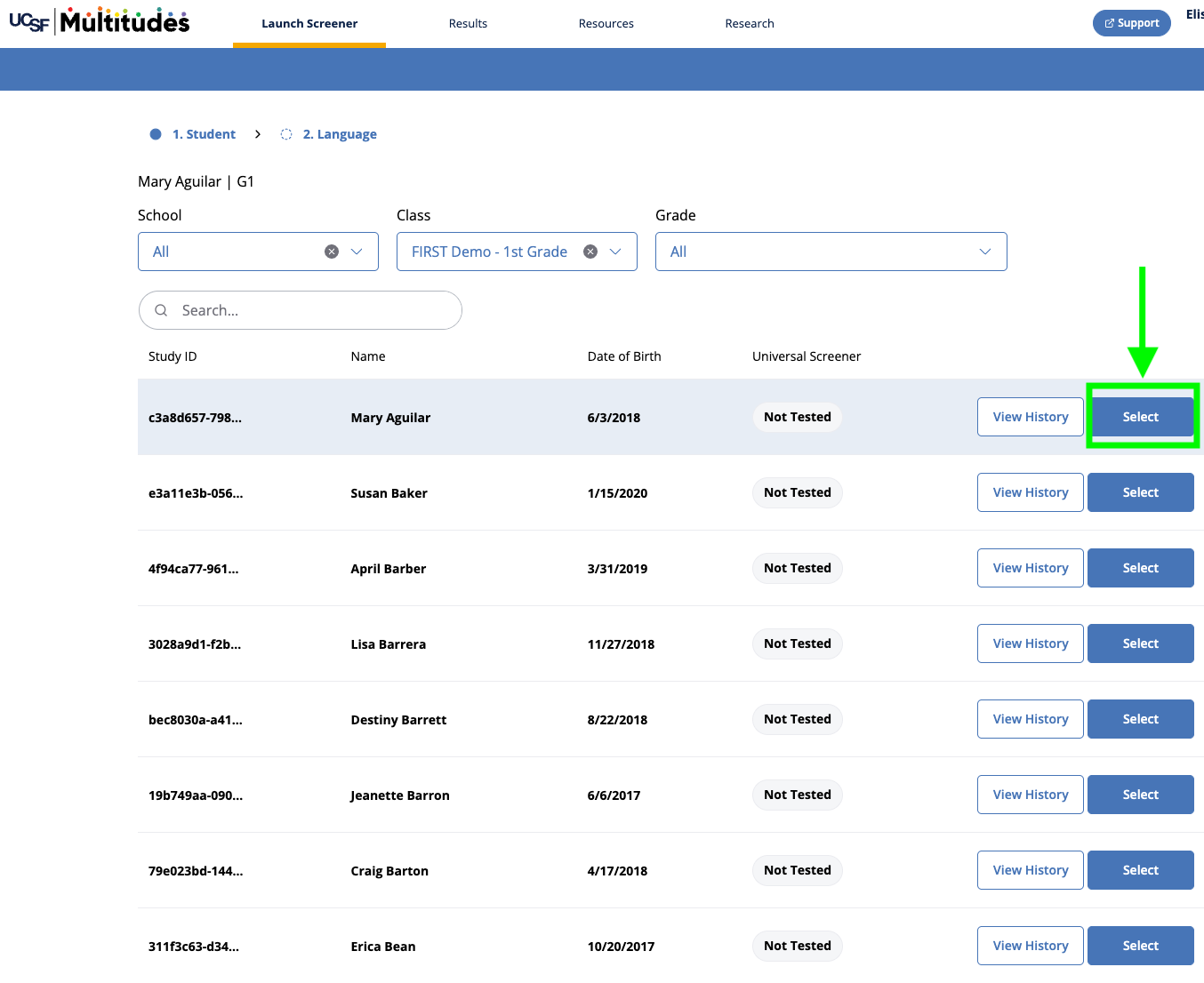Screen dimensions: 1204x983
Task: Click the search magnifier icon
Action: (161, 310)
